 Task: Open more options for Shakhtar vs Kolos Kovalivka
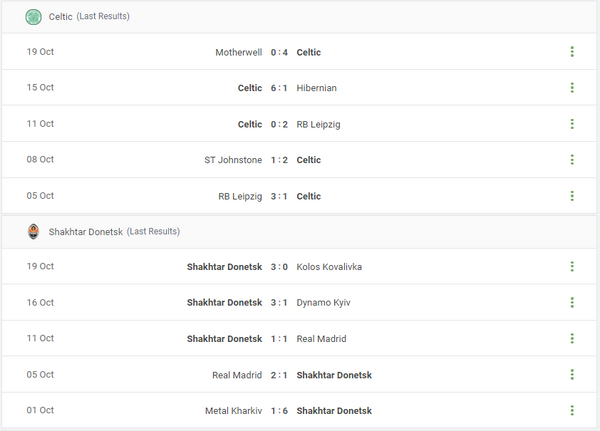(572, 267)
